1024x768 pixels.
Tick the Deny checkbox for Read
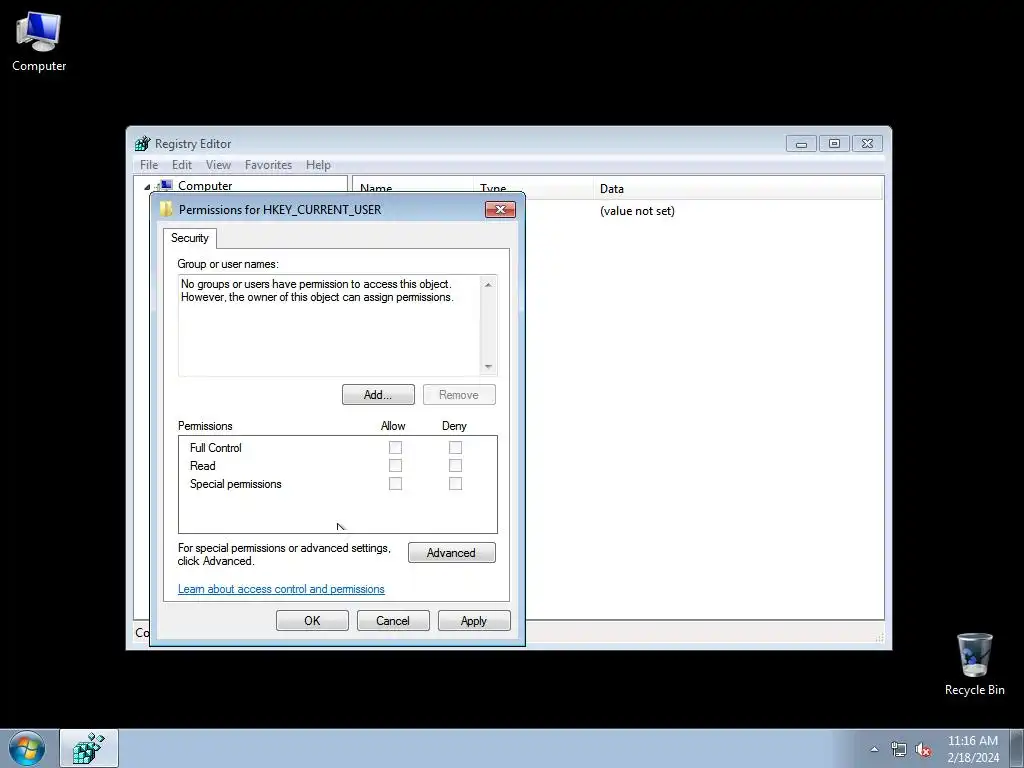[455, 466]
